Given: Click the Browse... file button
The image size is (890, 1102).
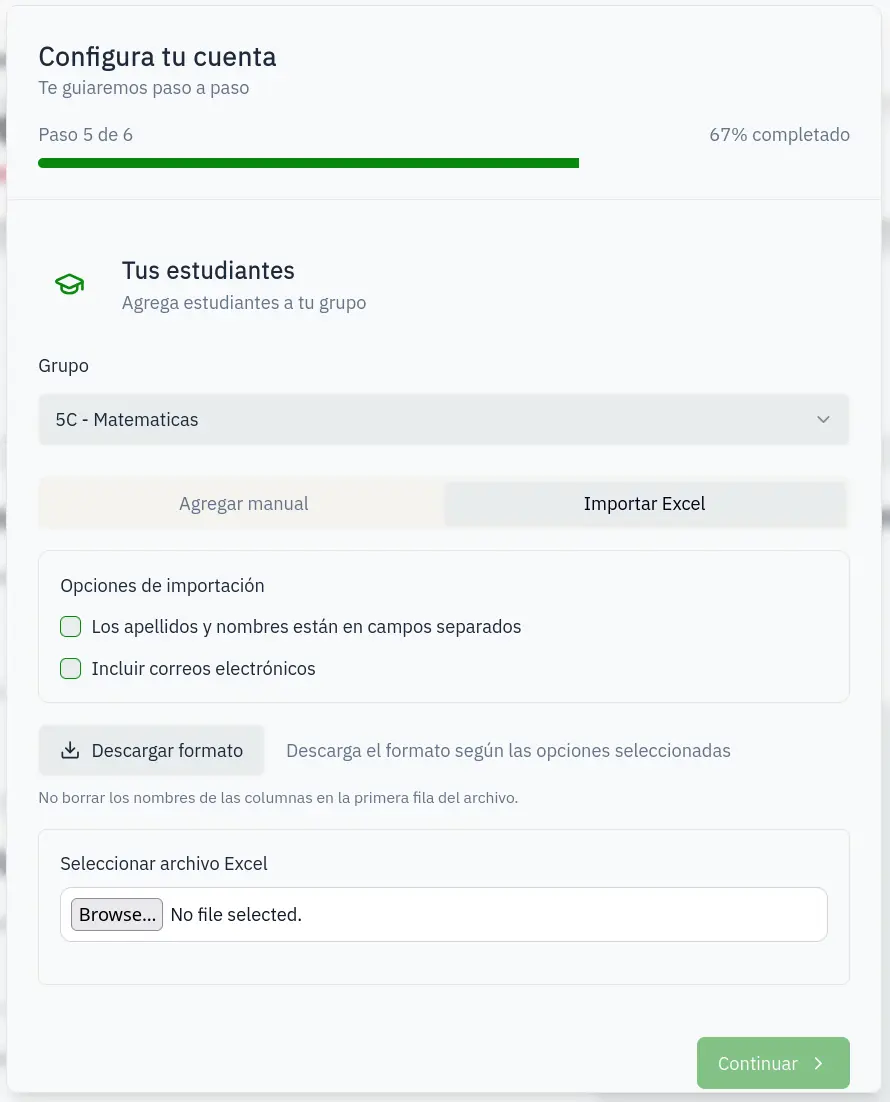Looking at the screenshot, I should [117, 914].
